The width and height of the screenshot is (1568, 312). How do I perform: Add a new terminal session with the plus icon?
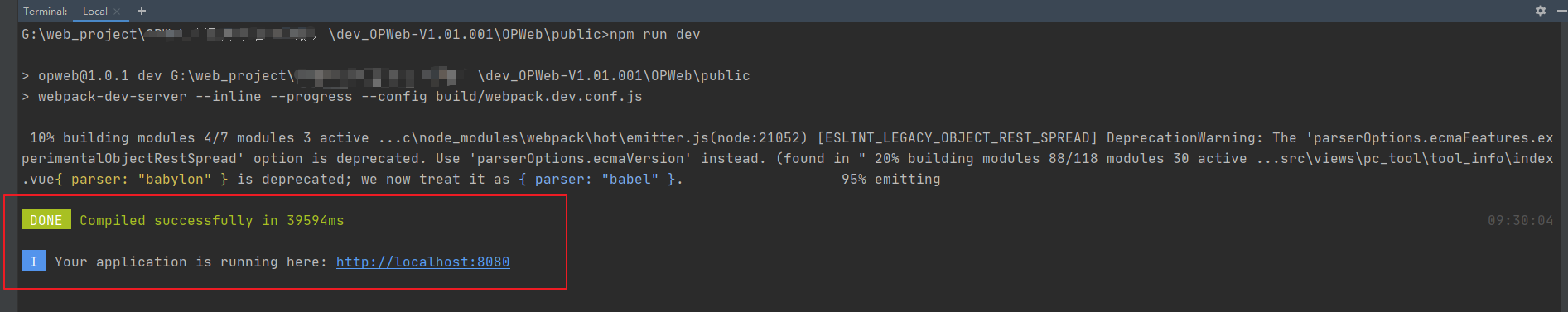click(x=142, y=11)
